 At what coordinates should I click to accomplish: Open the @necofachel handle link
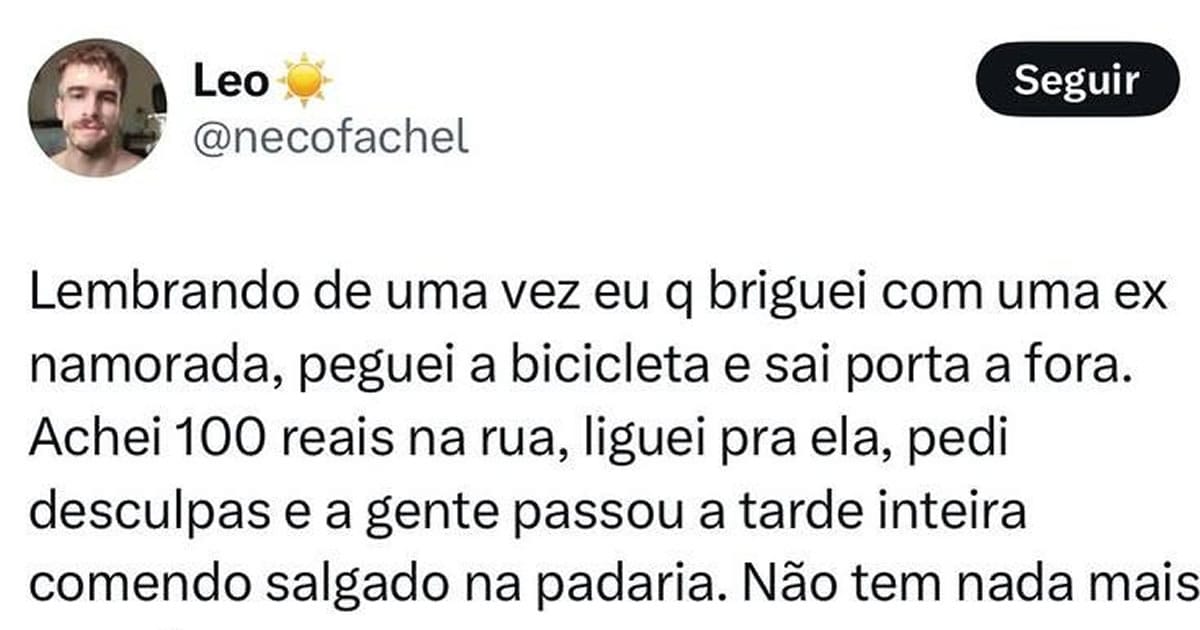tap(330, 138)
